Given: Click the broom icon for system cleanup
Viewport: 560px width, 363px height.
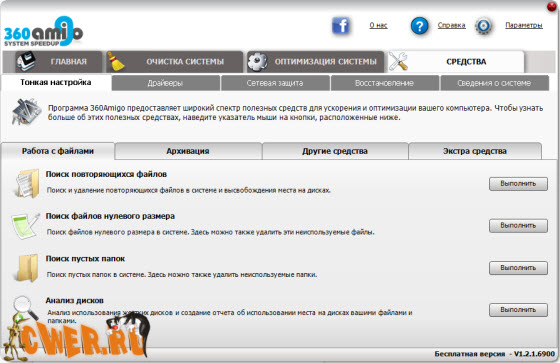Looking at the screenshot, I should (x=115, y=61).
